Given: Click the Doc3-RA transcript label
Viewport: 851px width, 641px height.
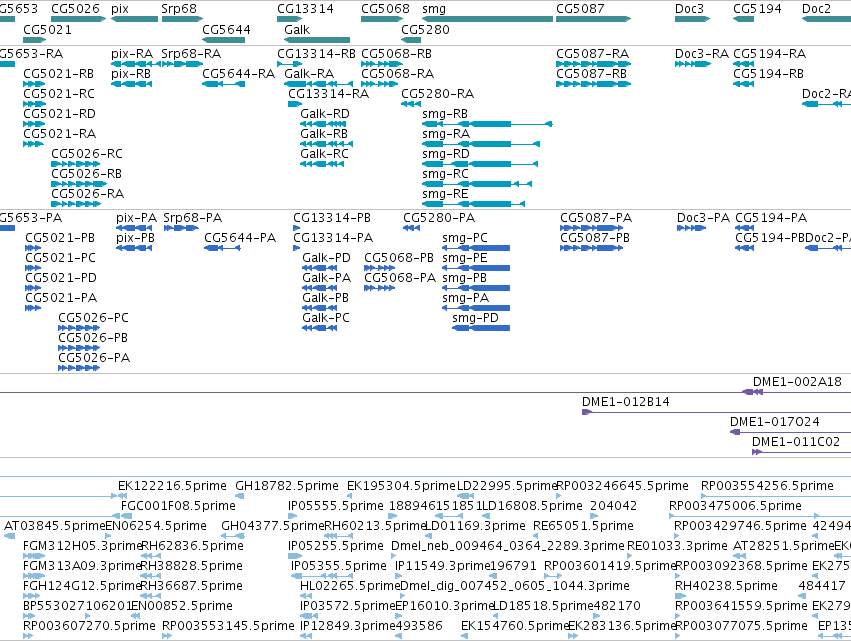Looking at the screenshot, I should tap(702, 54).
